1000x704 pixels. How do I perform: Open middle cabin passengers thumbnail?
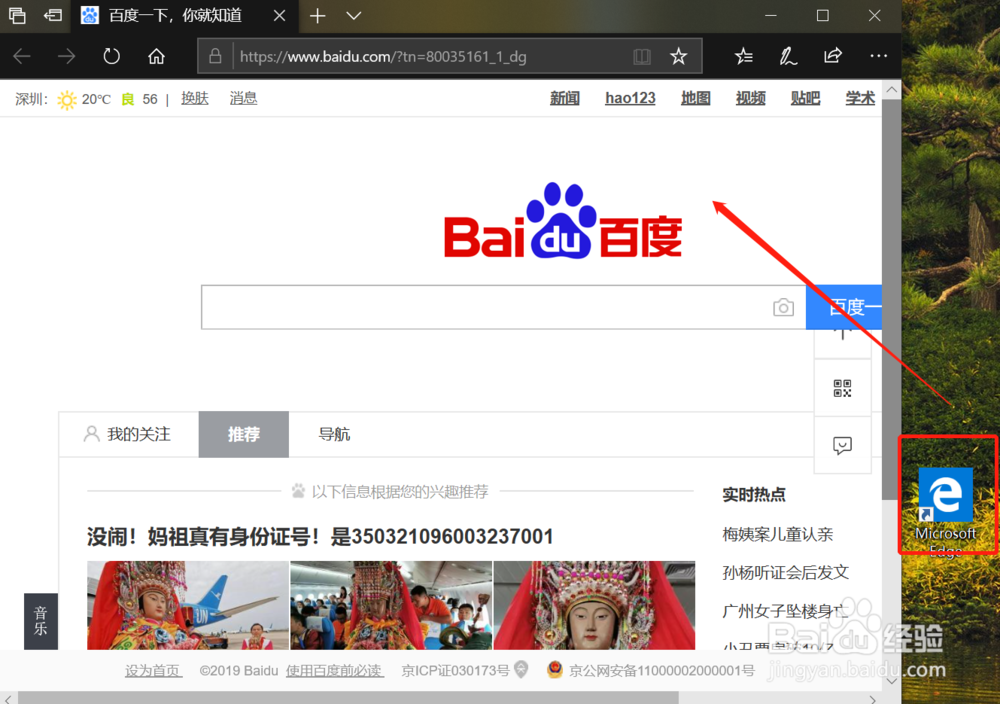391,605
